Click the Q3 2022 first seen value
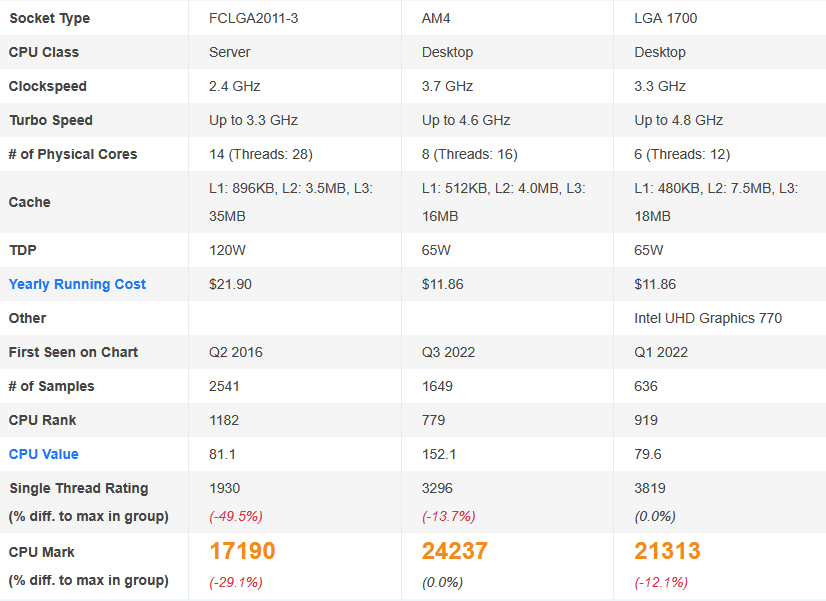Viewport: 826px width, 601px height. 448,352
